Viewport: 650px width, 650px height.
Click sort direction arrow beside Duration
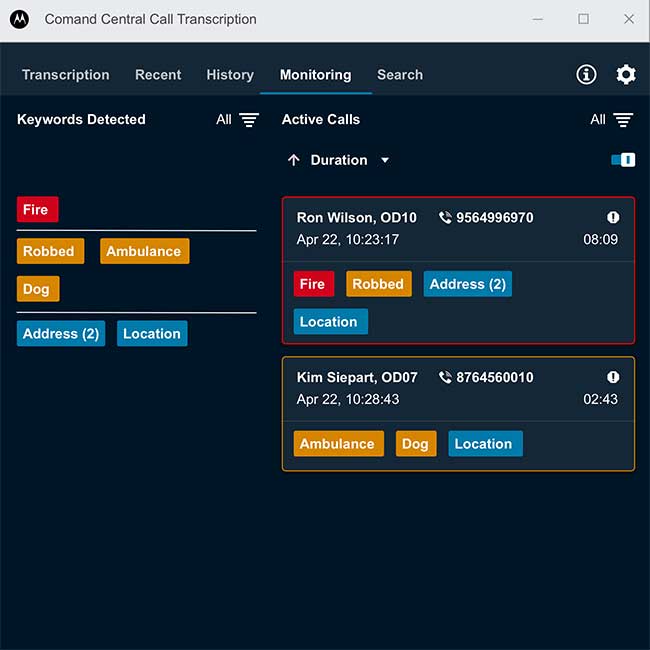[x=294, y=160]
